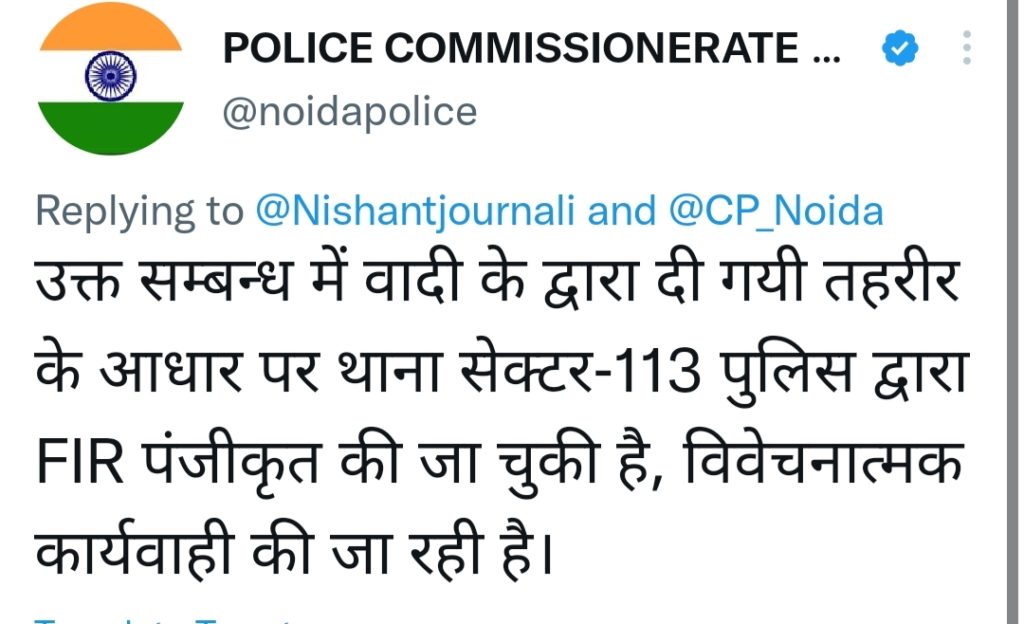Click the 'Replying to' label

click(139, 211)
